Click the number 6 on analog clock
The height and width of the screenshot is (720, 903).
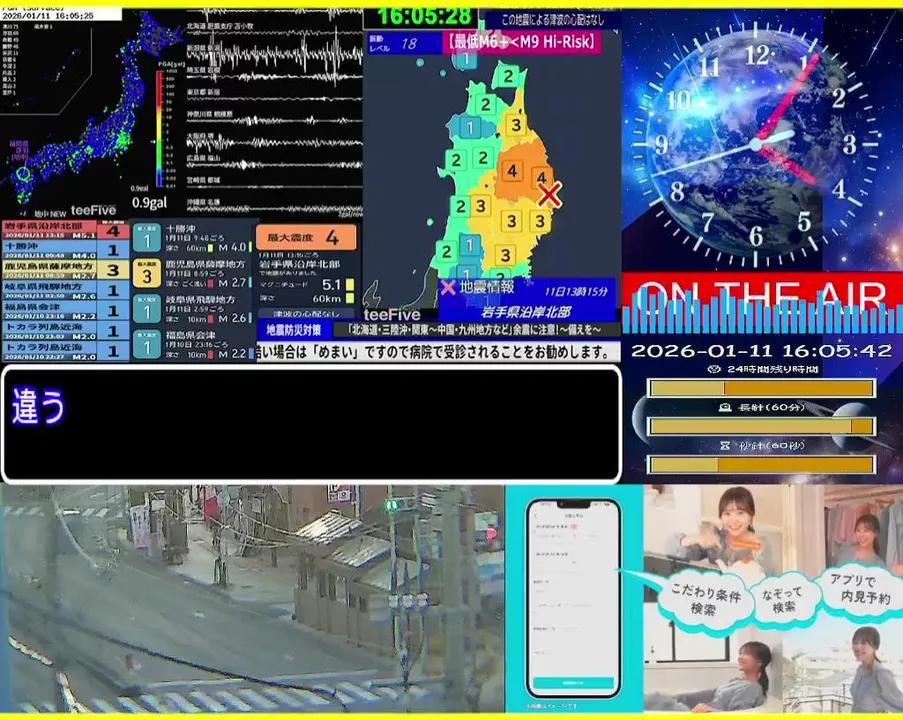point(756,236)
